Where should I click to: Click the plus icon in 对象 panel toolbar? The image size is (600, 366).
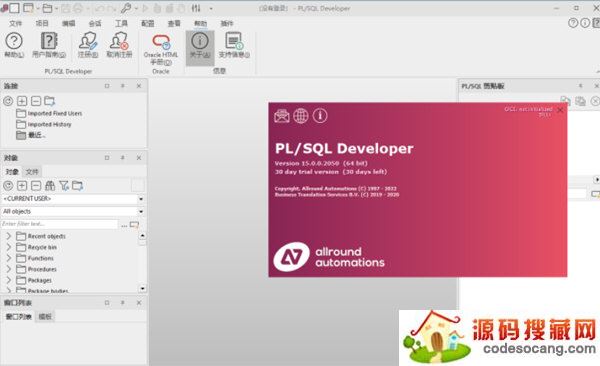(22, 186)
